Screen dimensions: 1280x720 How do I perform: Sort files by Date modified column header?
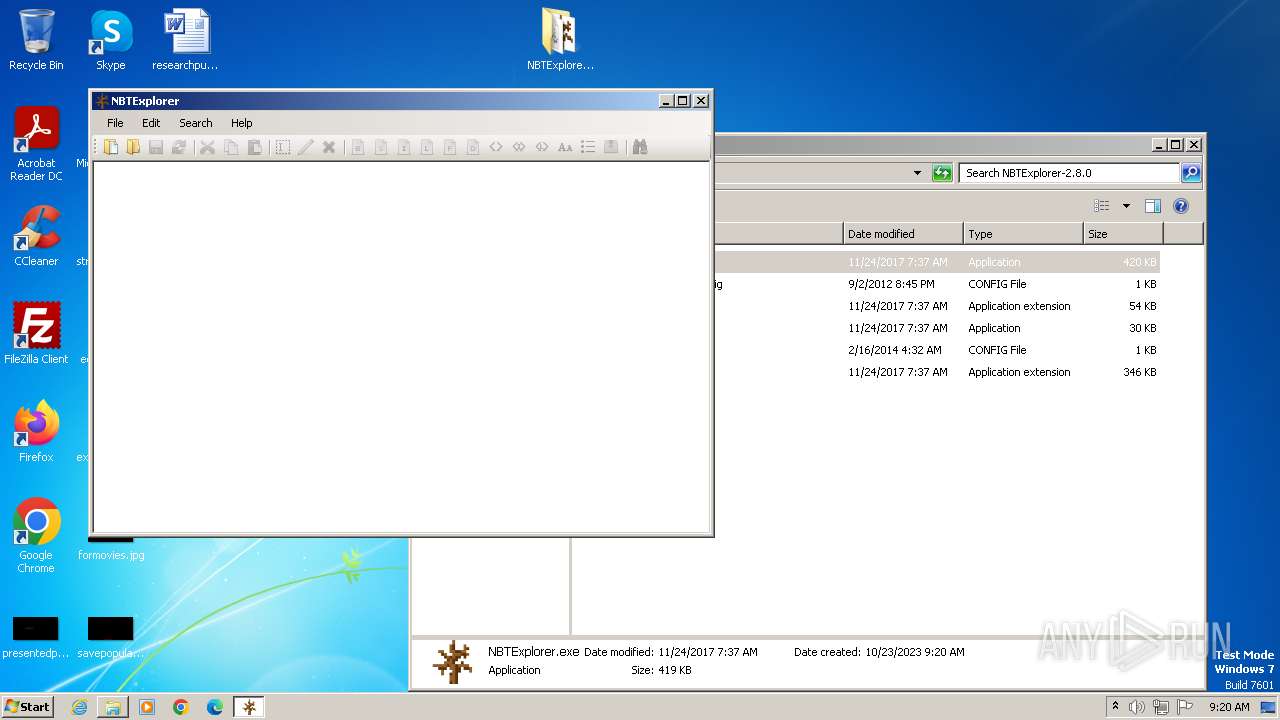point(903,234)
